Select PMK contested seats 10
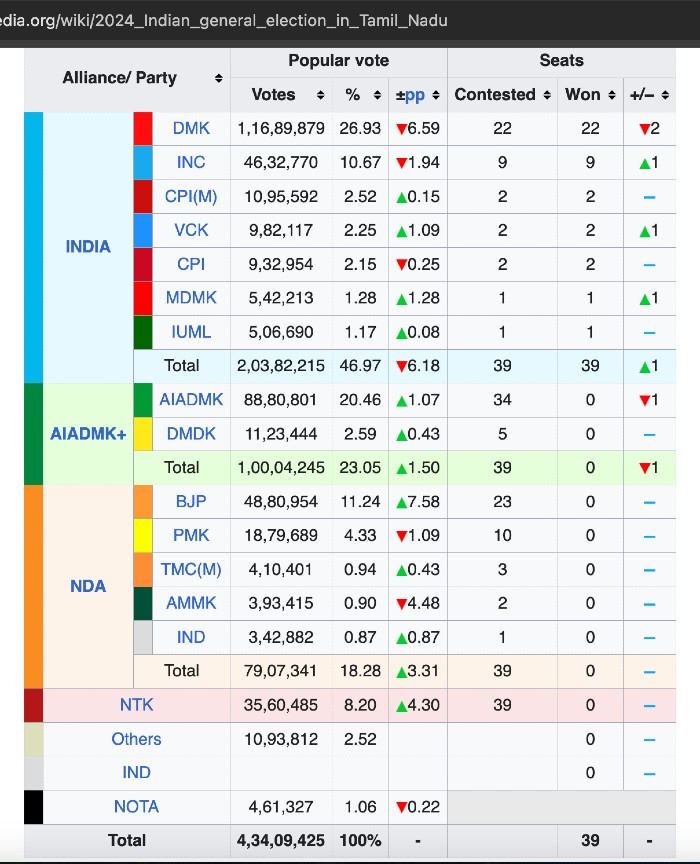Viewport: 700px width, 864px height. point(502,535)
